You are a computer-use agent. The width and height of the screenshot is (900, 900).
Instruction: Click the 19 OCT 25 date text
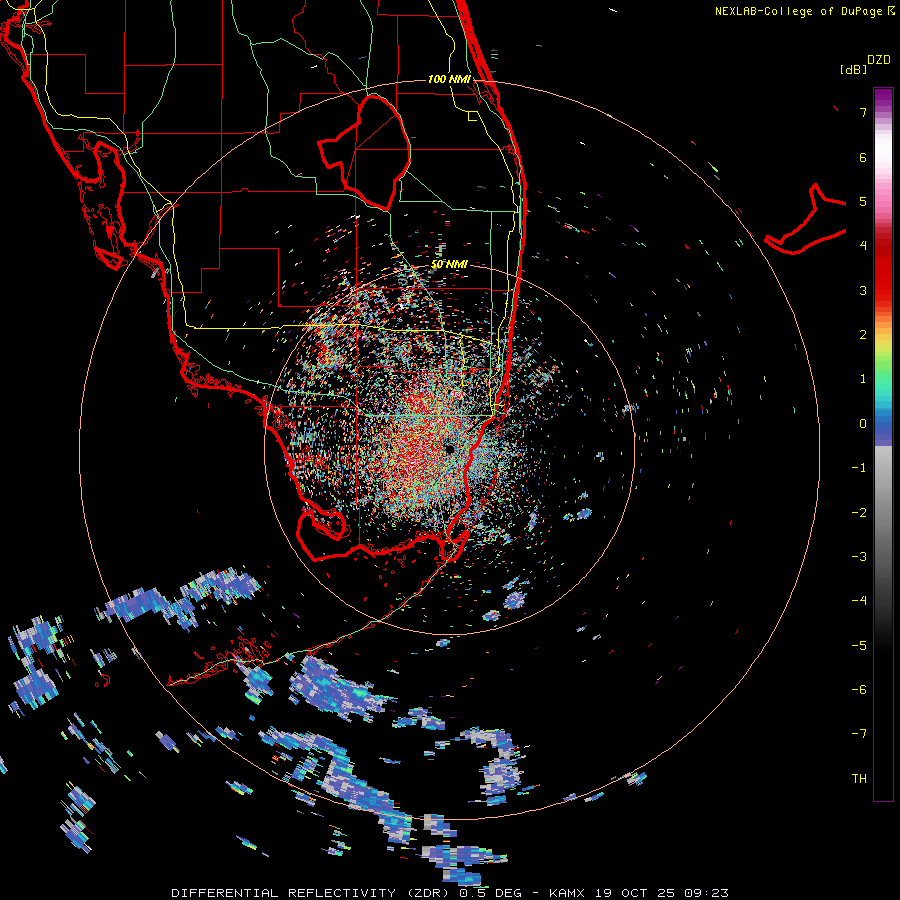(637, 893)
